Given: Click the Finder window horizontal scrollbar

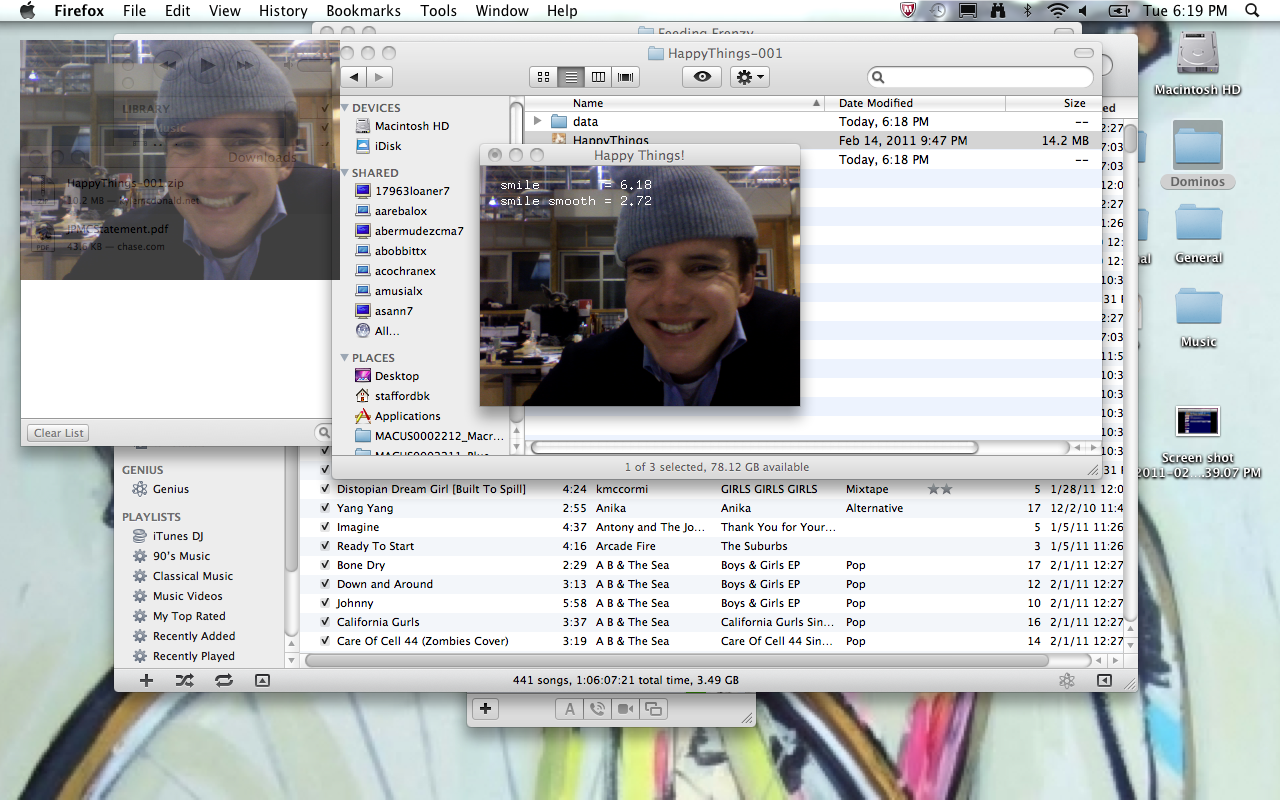Looking at the screenshot, I should point(755,447).
